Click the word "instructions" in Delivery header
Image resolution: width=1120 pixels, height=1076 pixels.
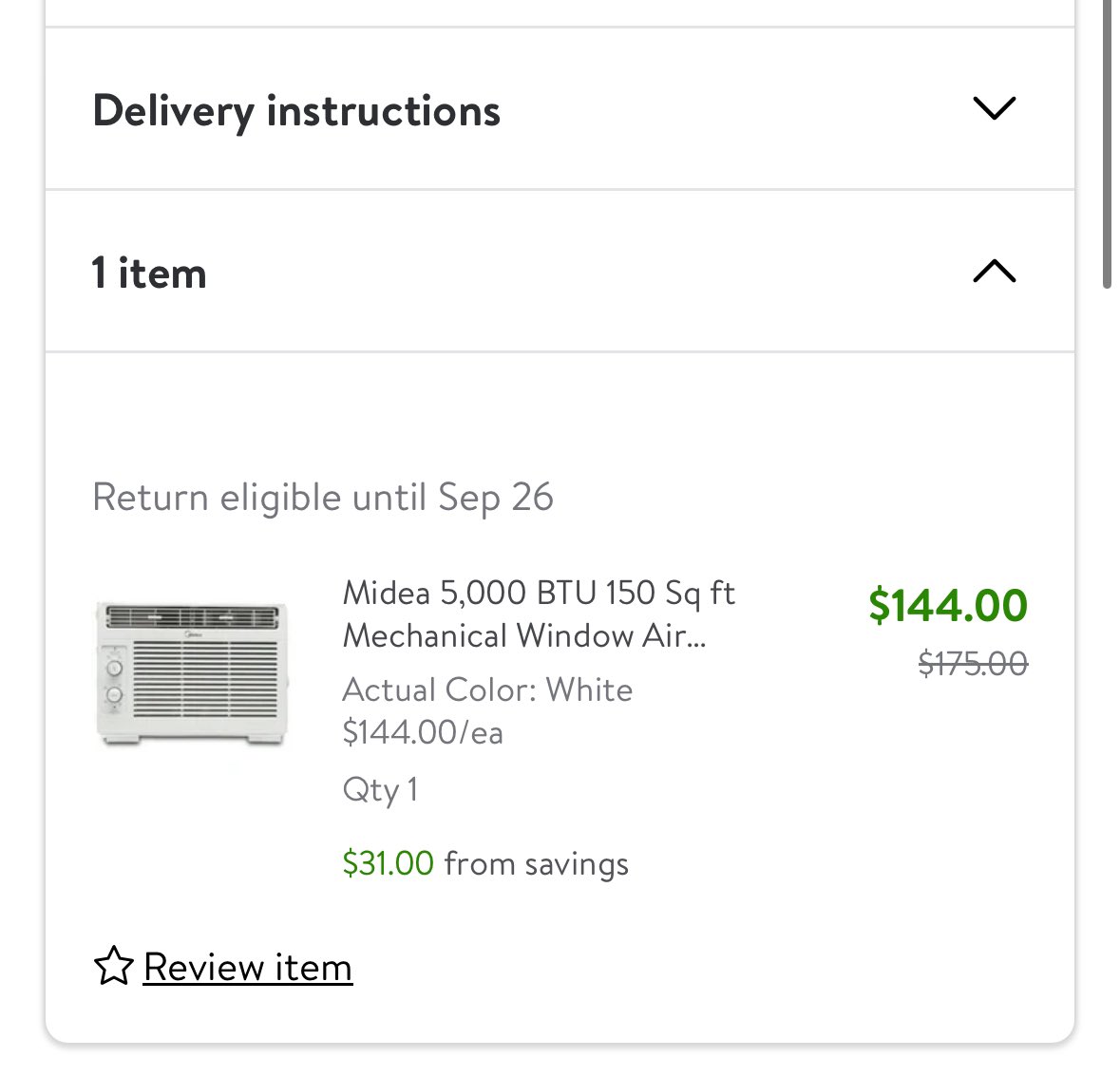[x=384, y=111]
